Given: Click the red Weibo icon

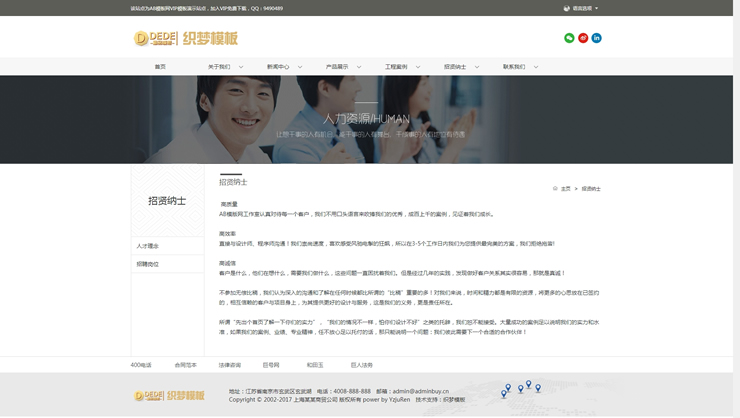Looking at the screenshot, I should pos(583,38).
